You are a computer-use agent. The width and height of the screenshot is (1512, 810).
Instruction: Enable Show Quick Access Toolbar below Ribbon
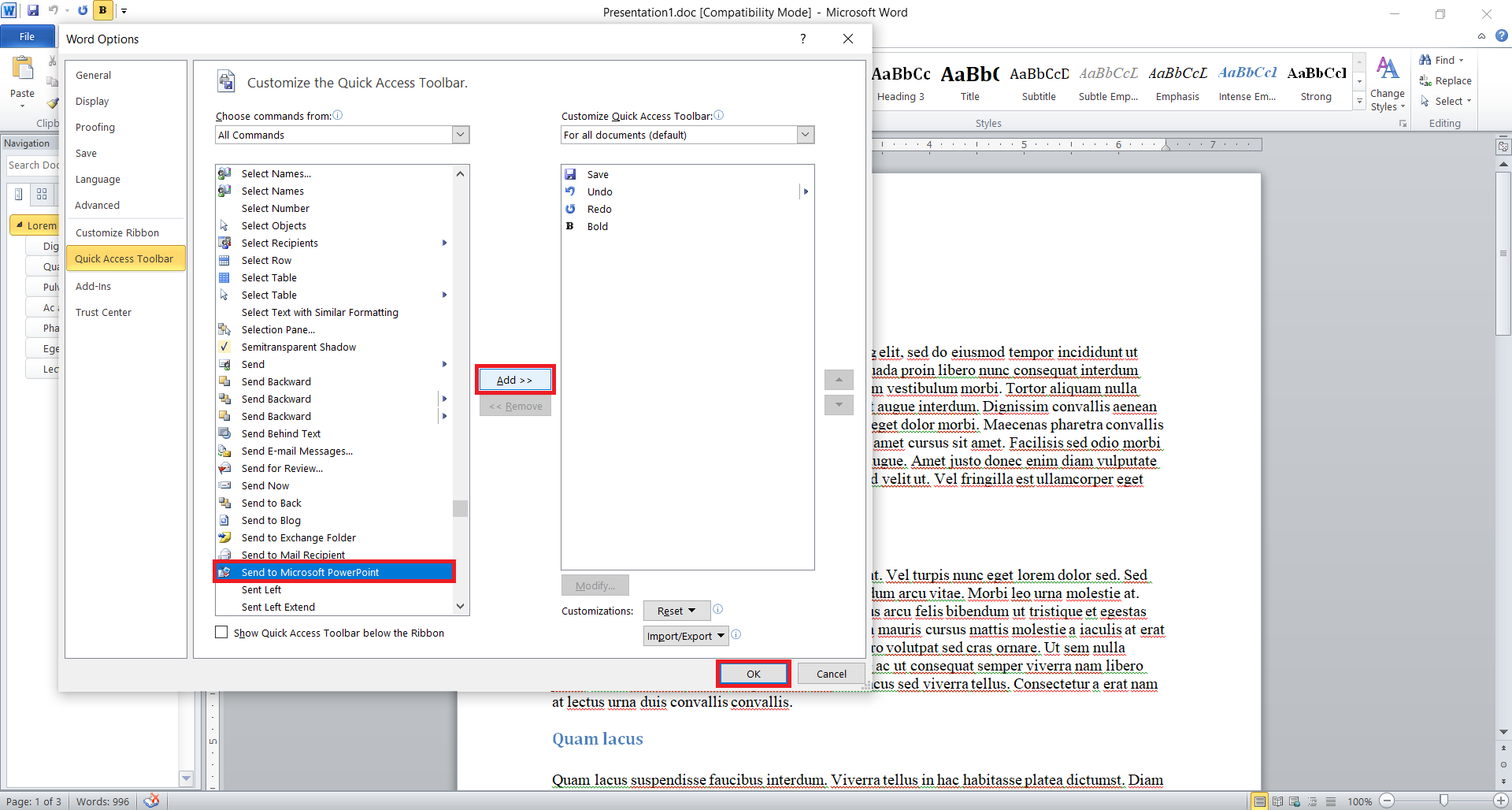[222, 633]
